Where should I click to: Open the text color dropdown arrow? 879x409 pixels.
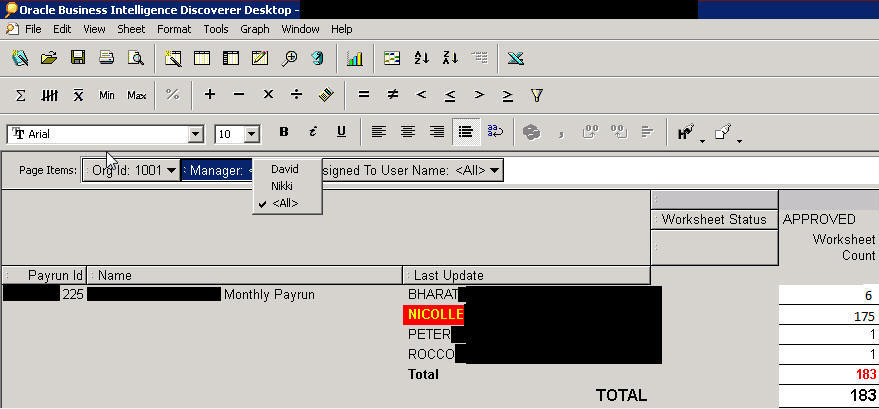pyautogui.click(x=703, y=141)
